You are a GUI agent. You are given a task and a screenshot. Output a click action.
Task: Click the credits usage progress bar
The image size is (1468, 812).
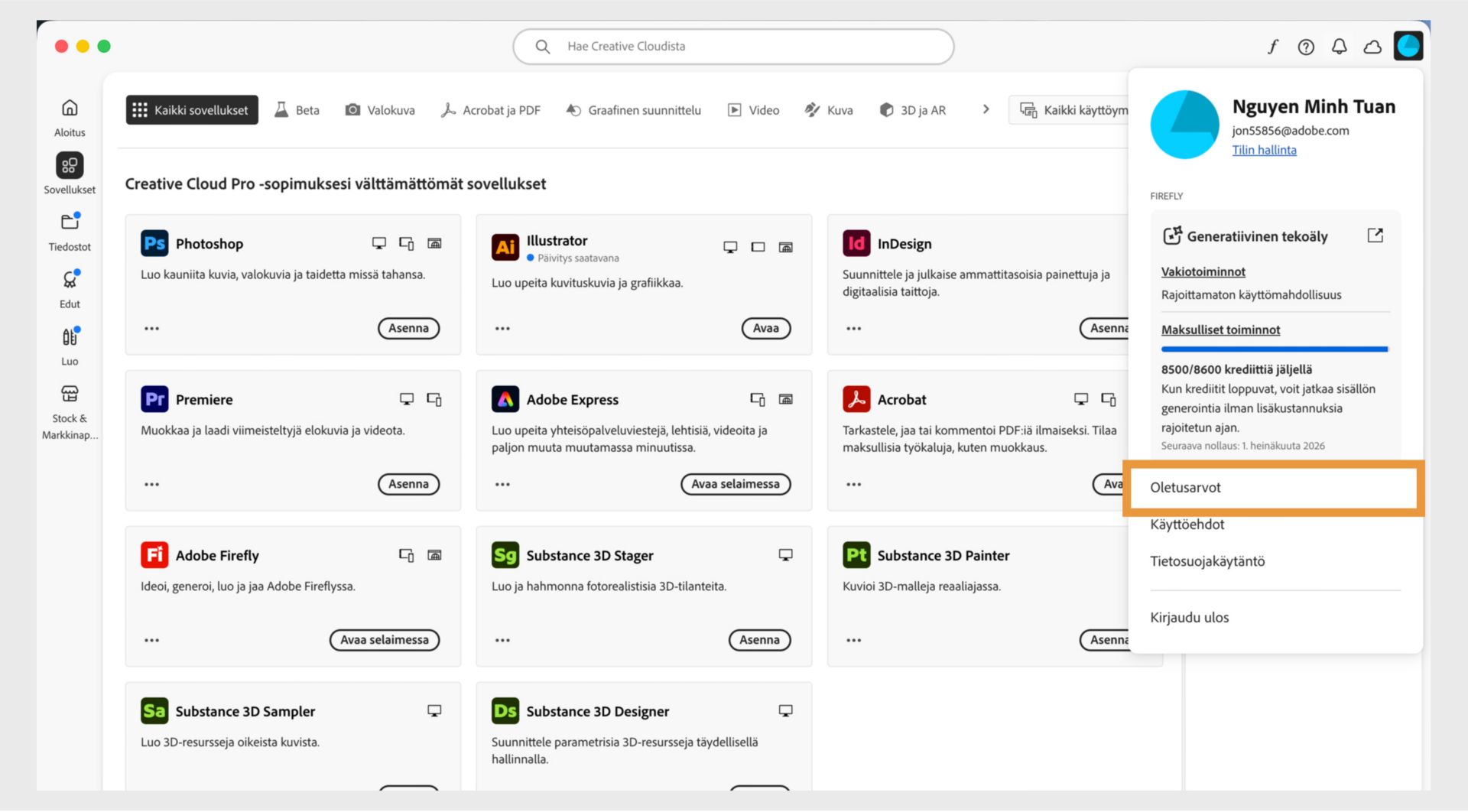pos(1275,349)
